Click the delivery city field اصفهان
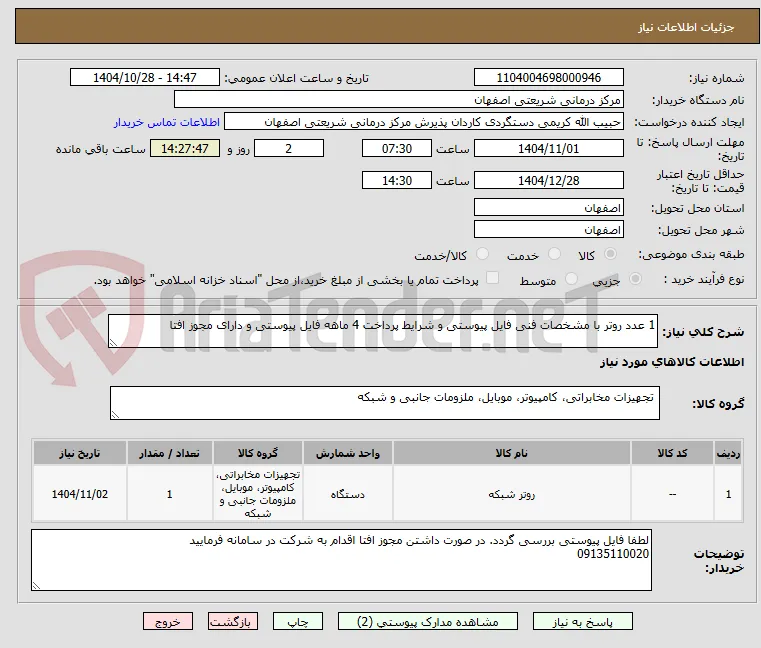 tap(548, 230)
